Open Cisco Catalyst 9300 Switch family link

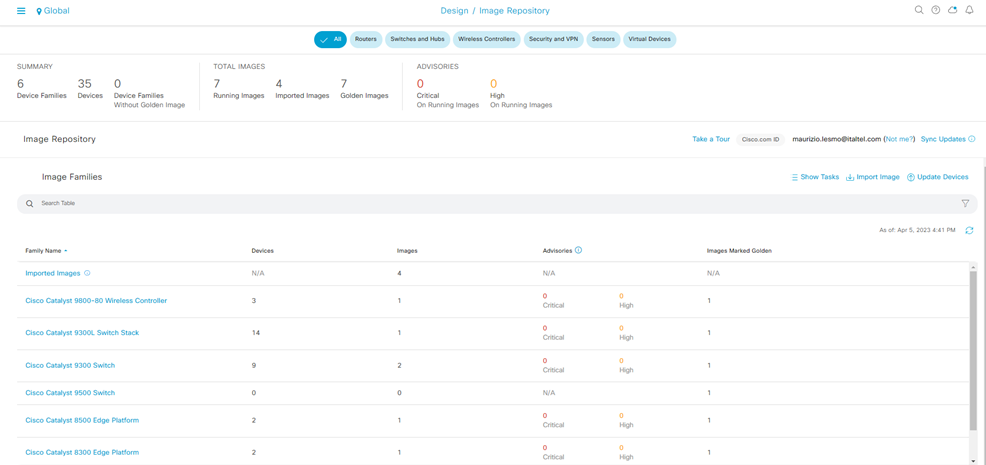[70, 365]
